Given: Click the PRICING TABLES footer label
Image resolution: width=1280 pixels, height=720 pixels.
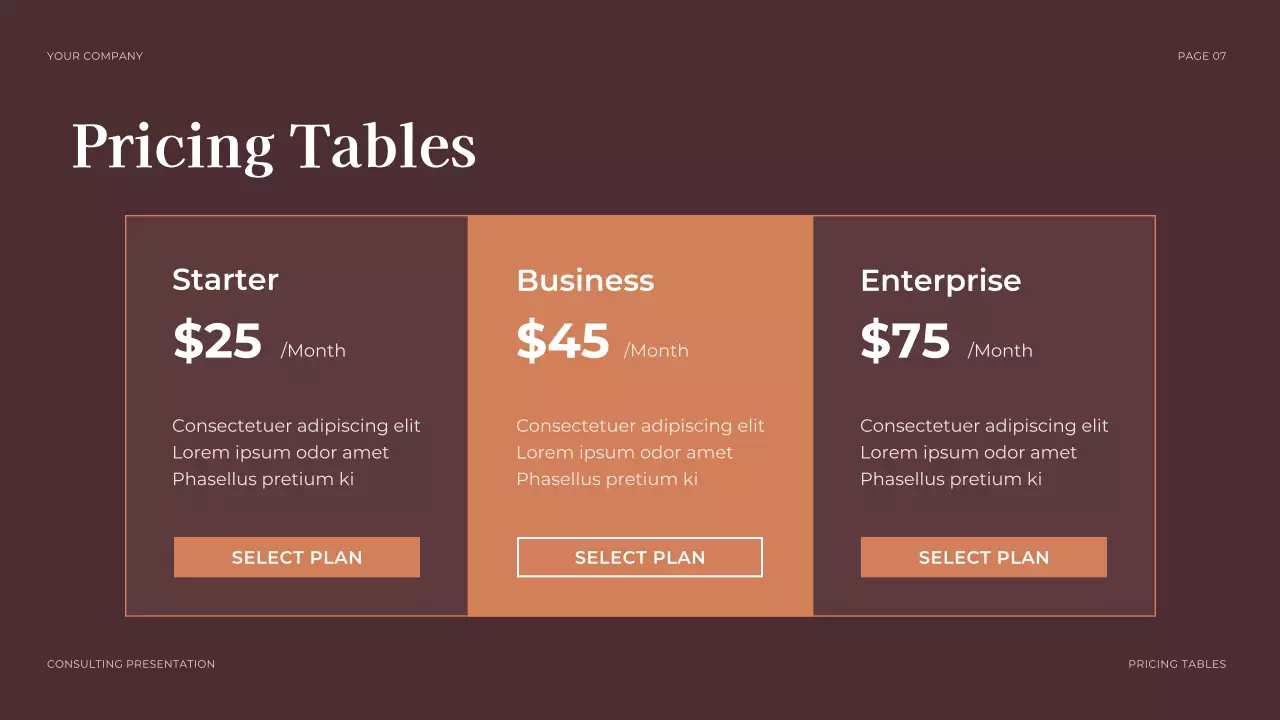Looking at the screenshot, I should [x=1177, y=664].
